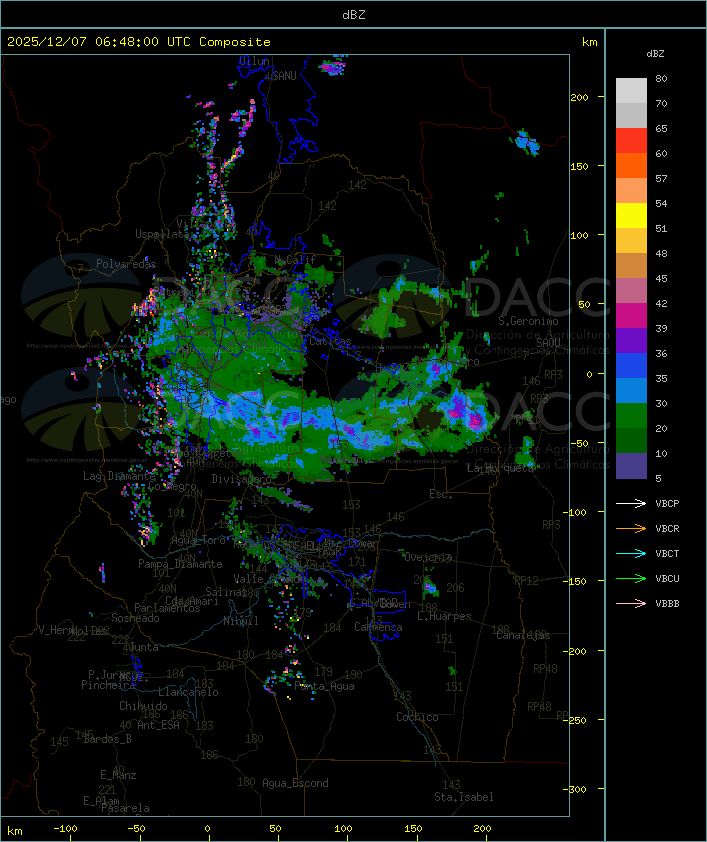The height and width of the screenshot is (842, 707).
Task: Click the dBZ heading above the color scale
Action: 655,54
